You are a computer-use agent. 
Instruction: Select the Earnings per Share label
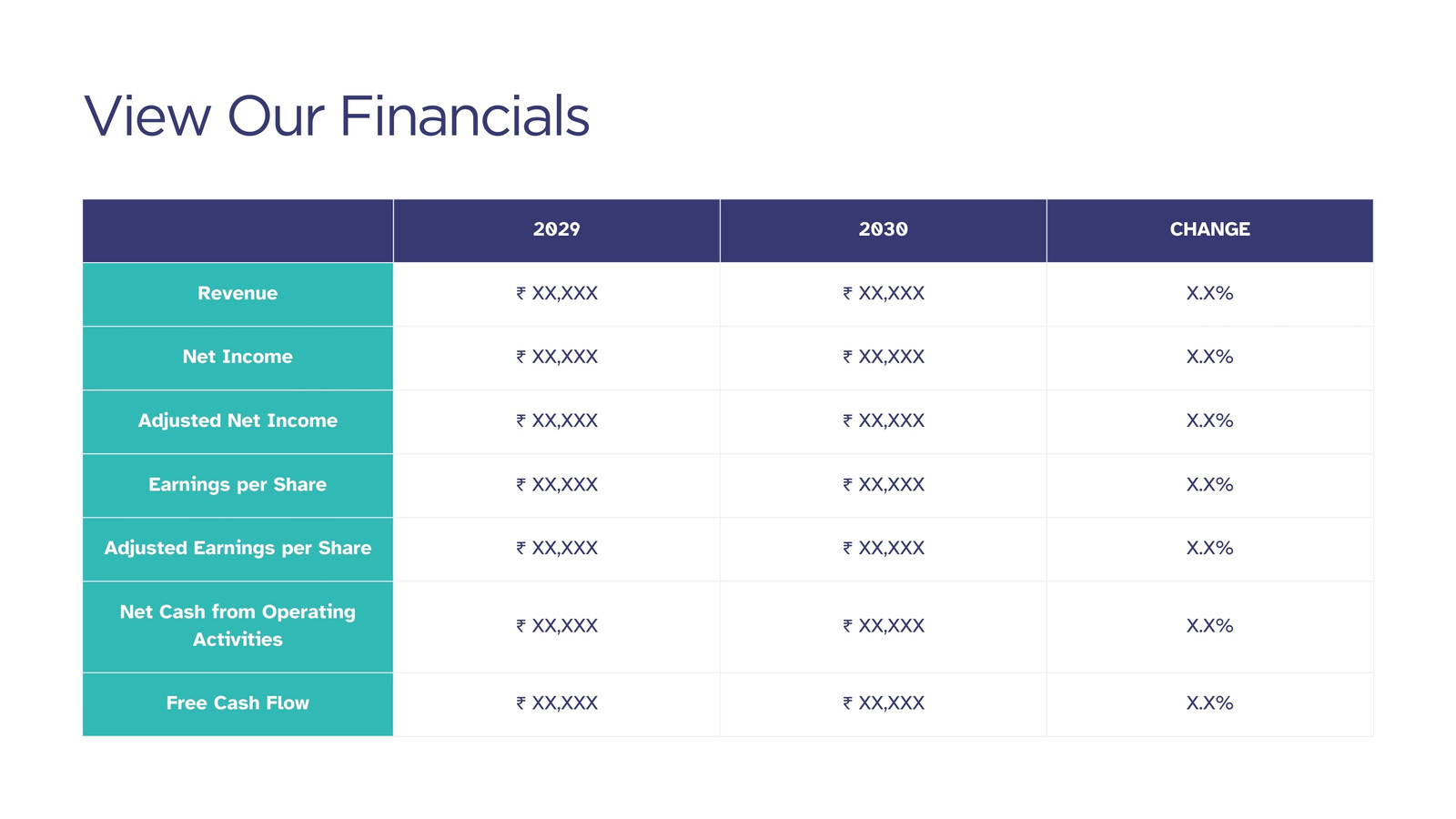point(238,485)
